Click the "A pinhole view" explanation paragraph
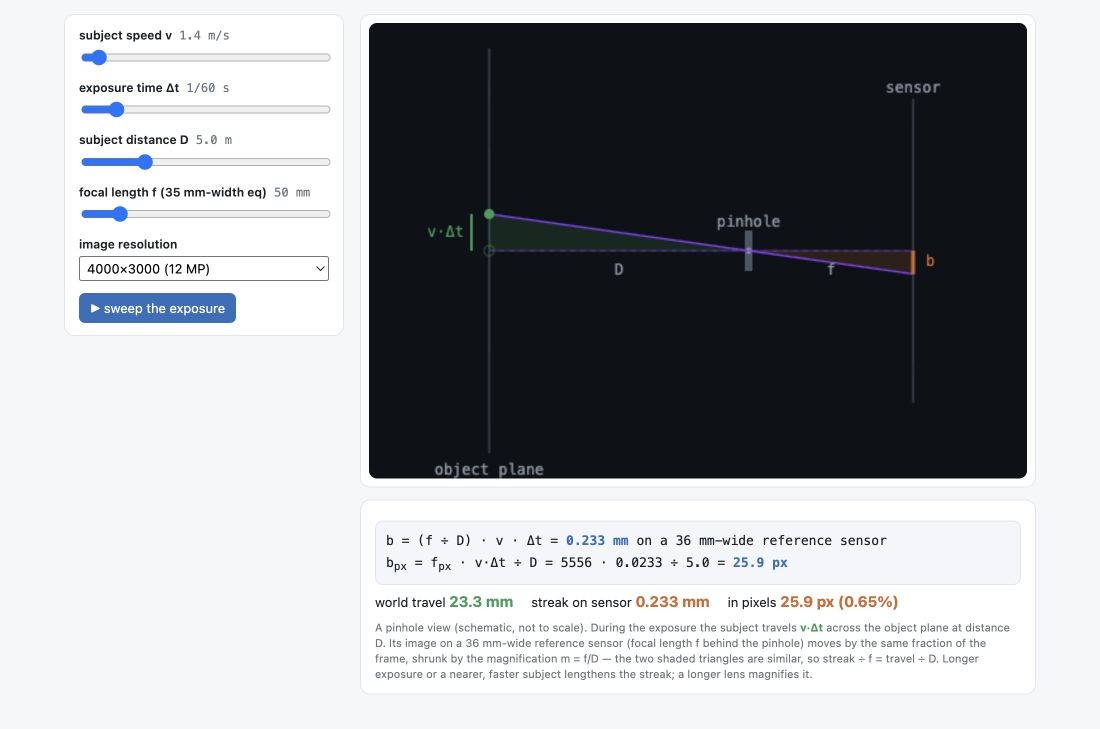The width and height of the screenshot is (1100, 729). pyautogui.click(x=692, y=651)
